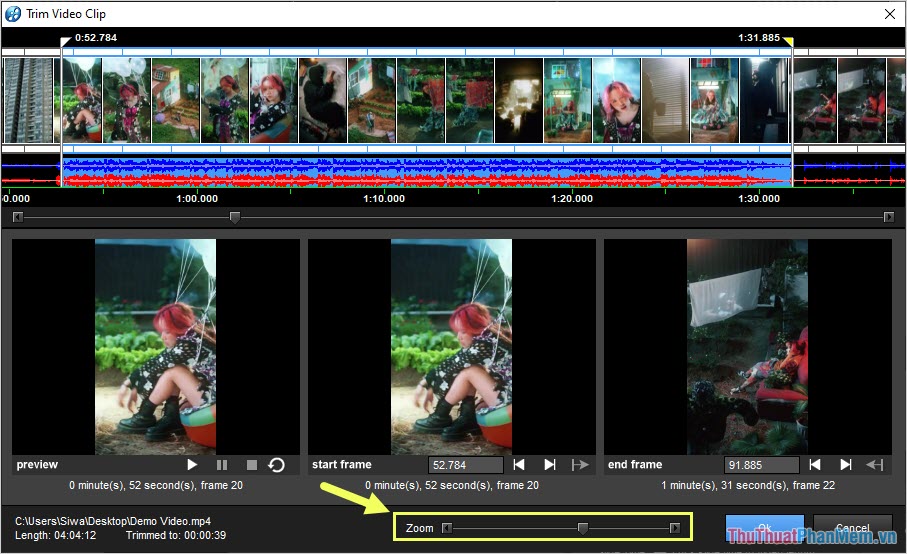Viewport: 907px width, 554px height.
Task: Click the start frame video pane
Action: 452,347
